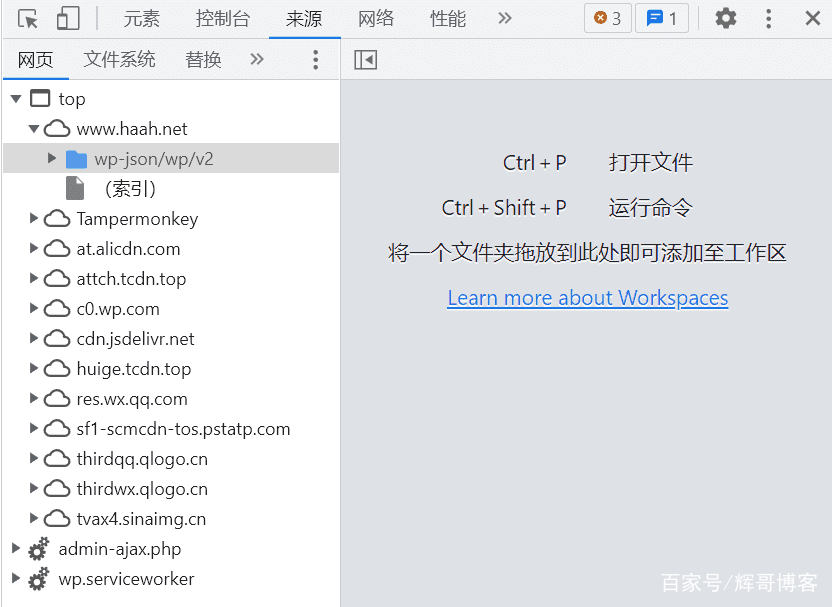Viewport: 832px width, 607px height.
Task: Toggle the navigator sidebar panel icon
Action: tap(365, 60)
